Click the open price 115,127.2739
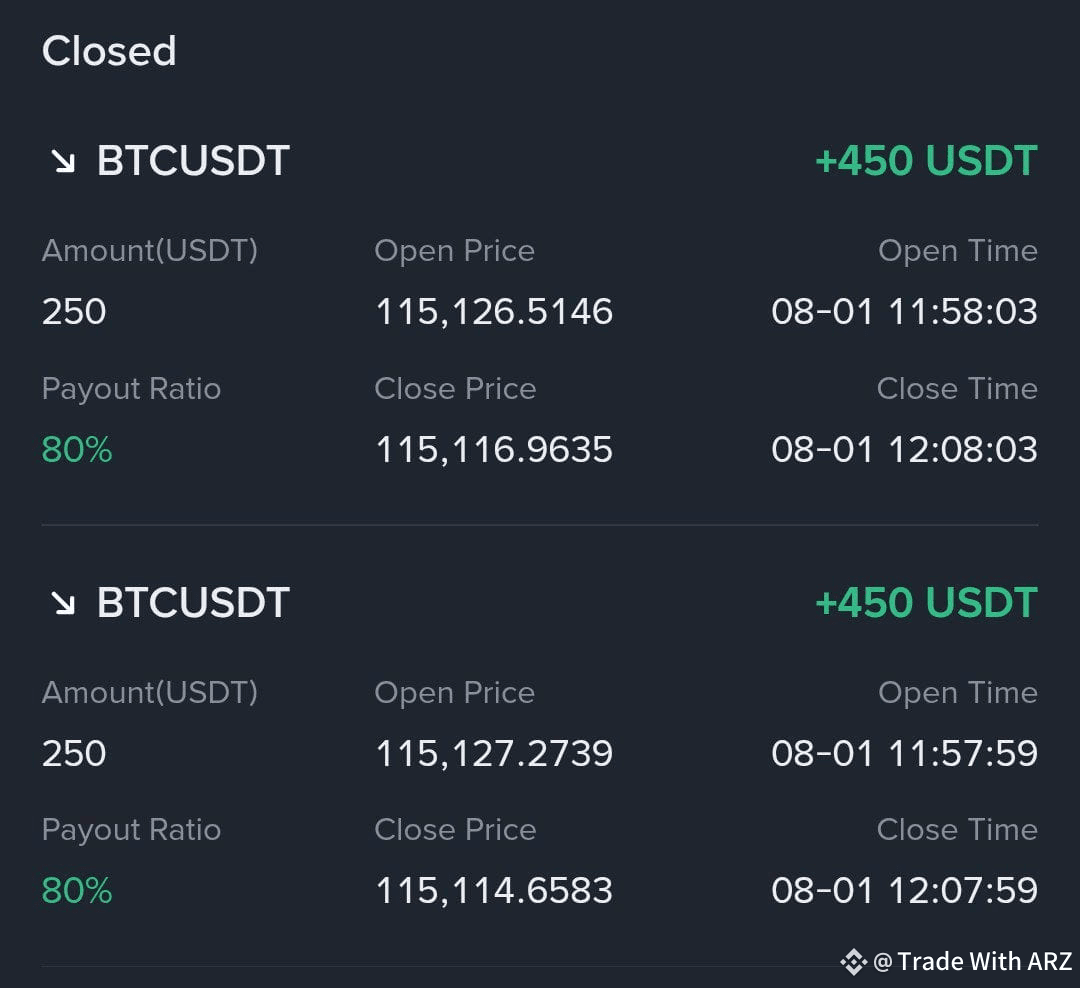Viewport: 1080px width, 988px height. [494, 753]
